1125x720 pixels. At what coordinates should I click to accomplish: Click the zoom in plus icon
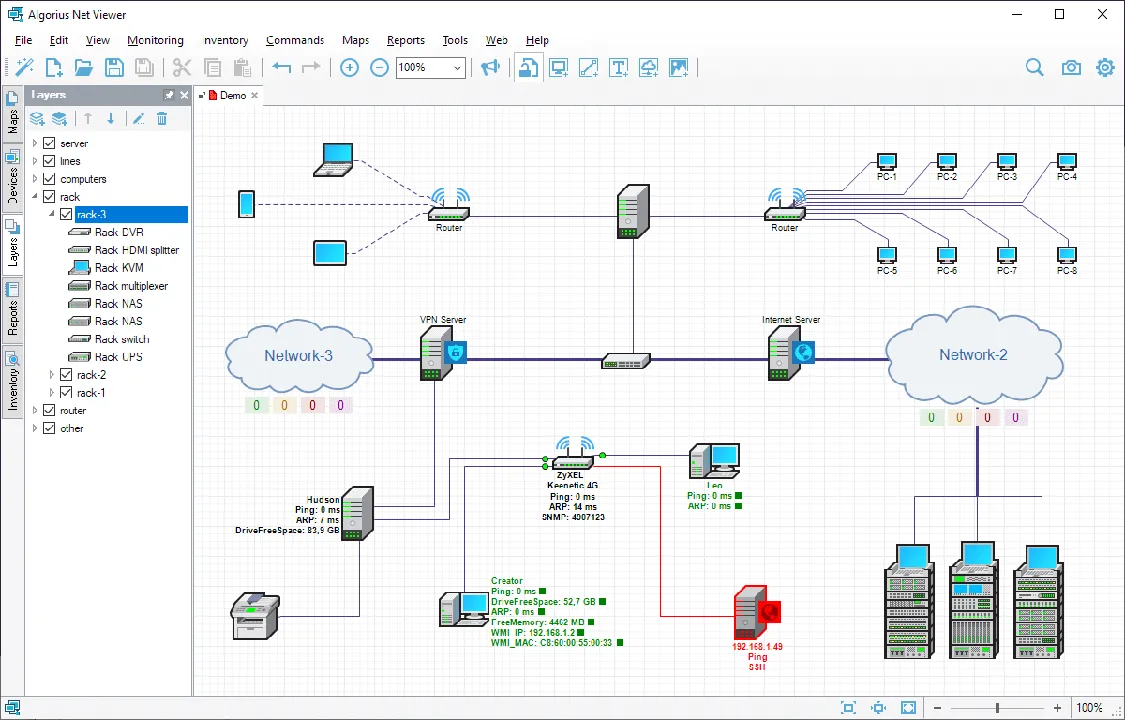(349, 67)
